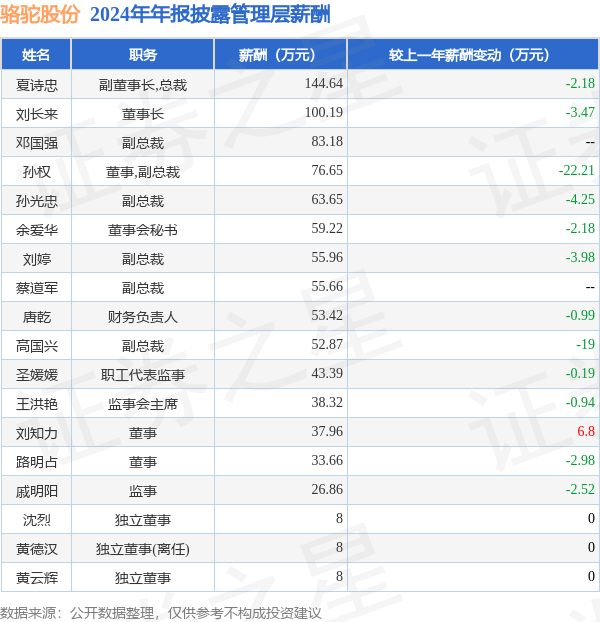600x622 pixels.
Task: Click the 2024年年报披露管理层薪酬 heading
Action: (210, 15)
